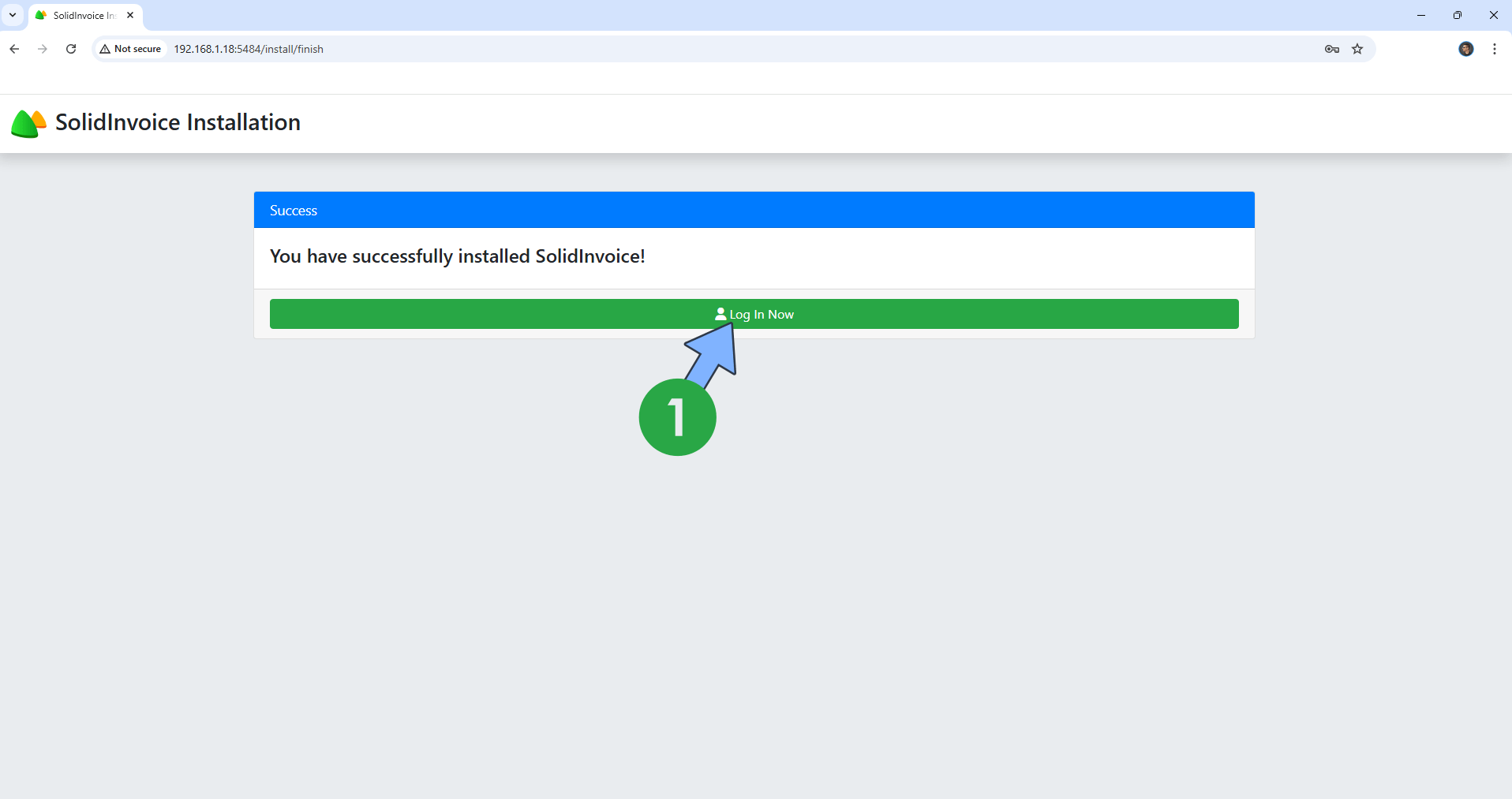
Task: Click the user icon in Log In Now
Action: [720, 314]
